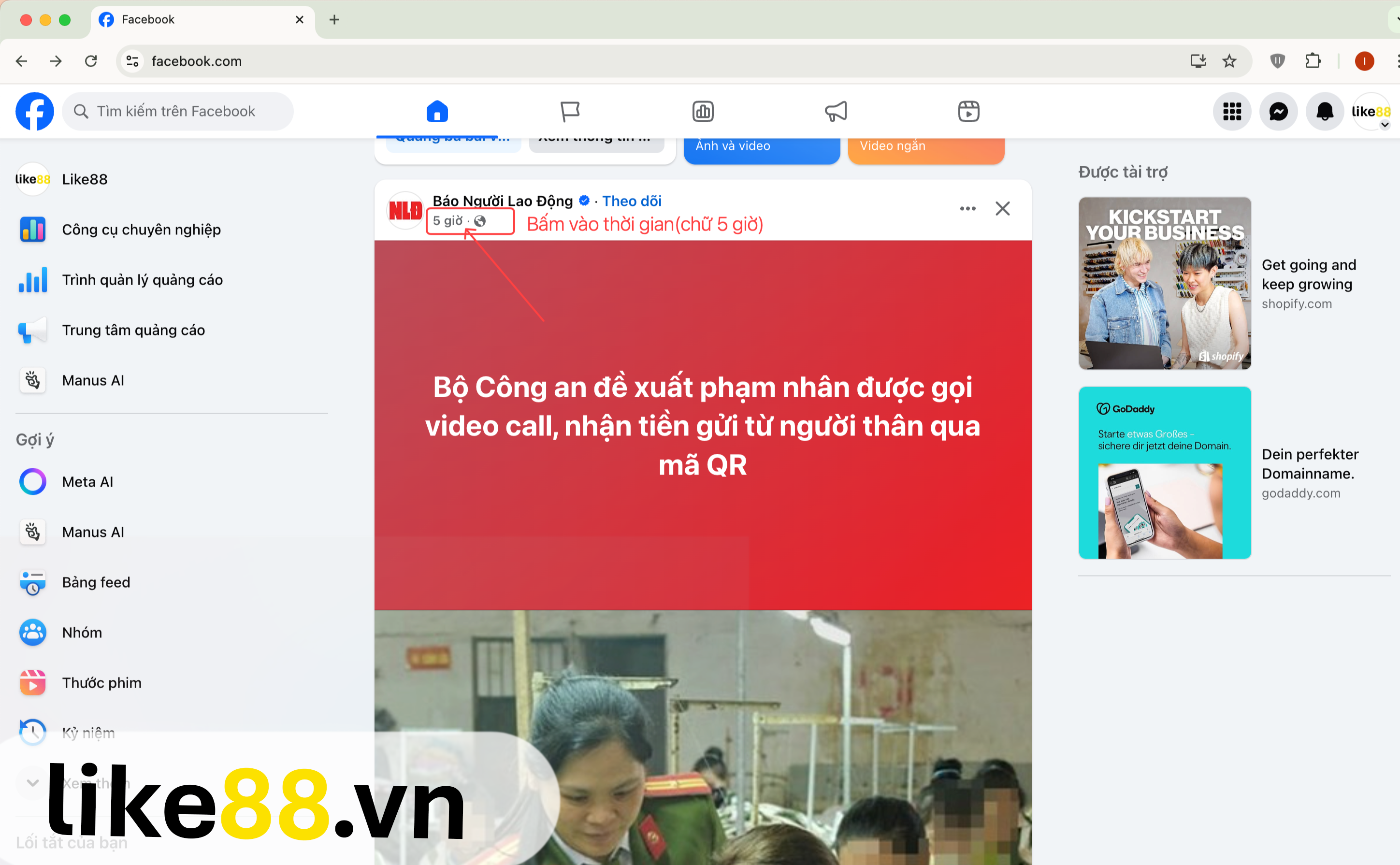Follow Báo Người Lao Động via Theo dõi
Screen dimensions: 1400x865
[x=631, y=201]
